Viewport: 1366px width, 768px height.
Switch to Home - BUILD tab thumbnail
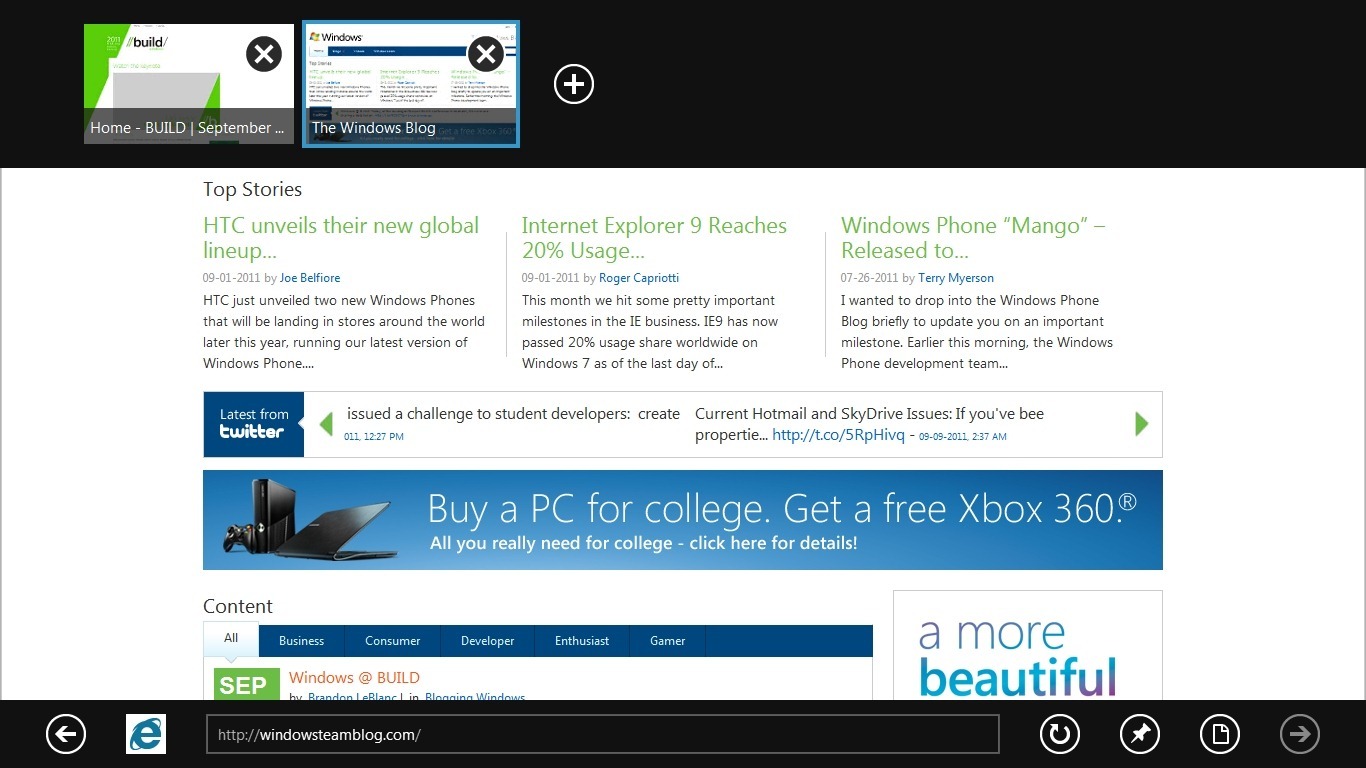[189, 84]
